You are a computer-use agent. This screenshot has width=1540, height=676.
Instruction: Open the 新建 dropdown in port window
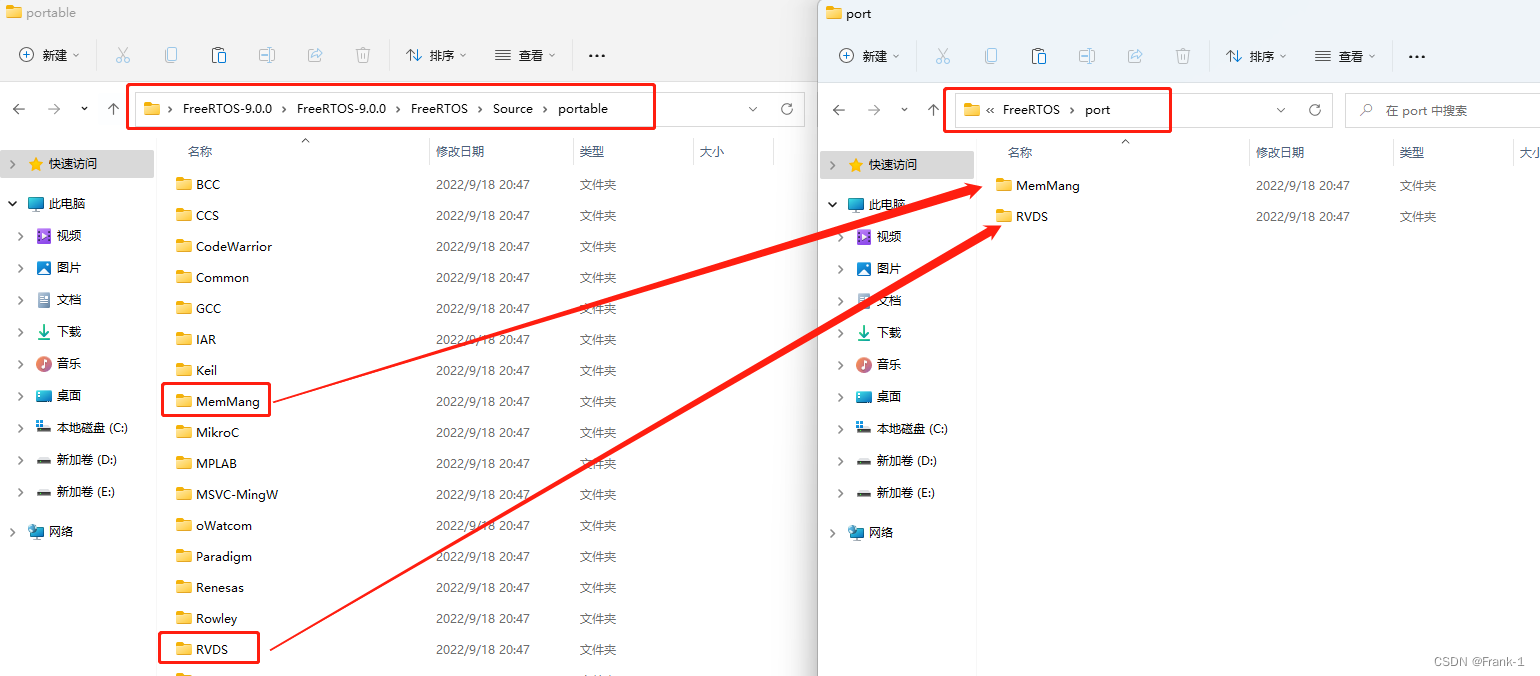coord(870,56)
